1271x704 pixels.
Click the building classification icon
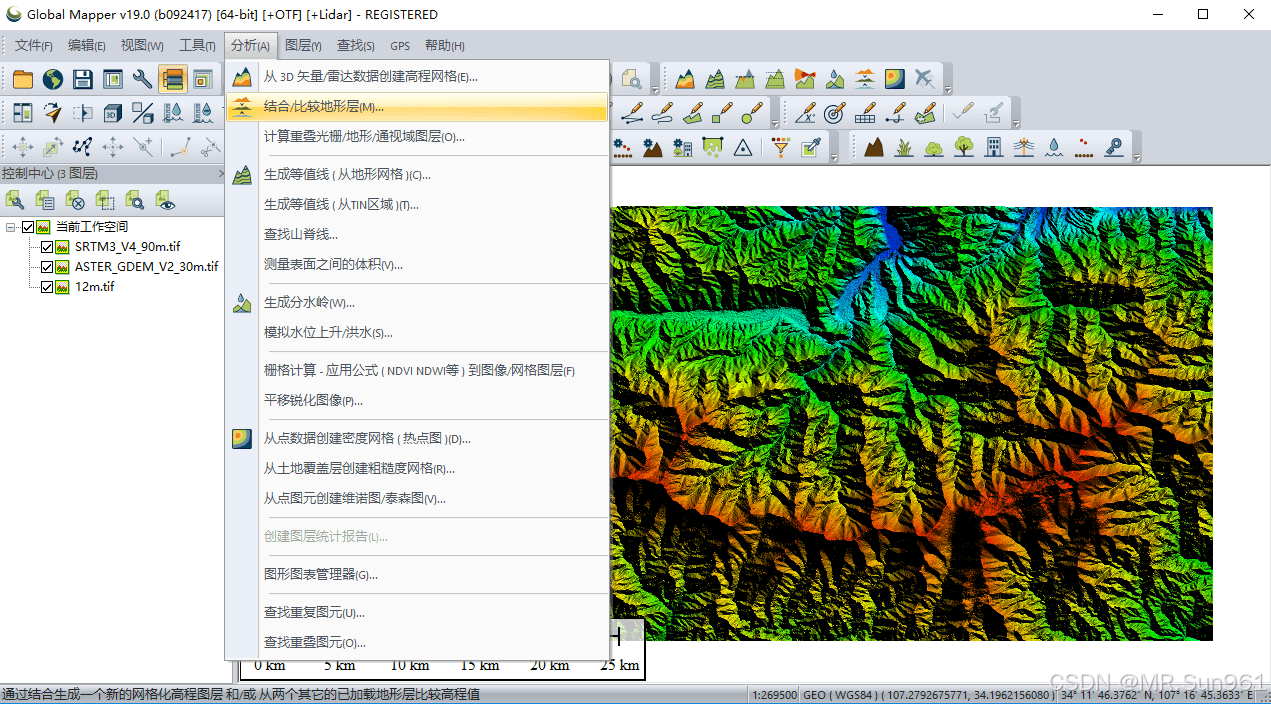[993, 147]
